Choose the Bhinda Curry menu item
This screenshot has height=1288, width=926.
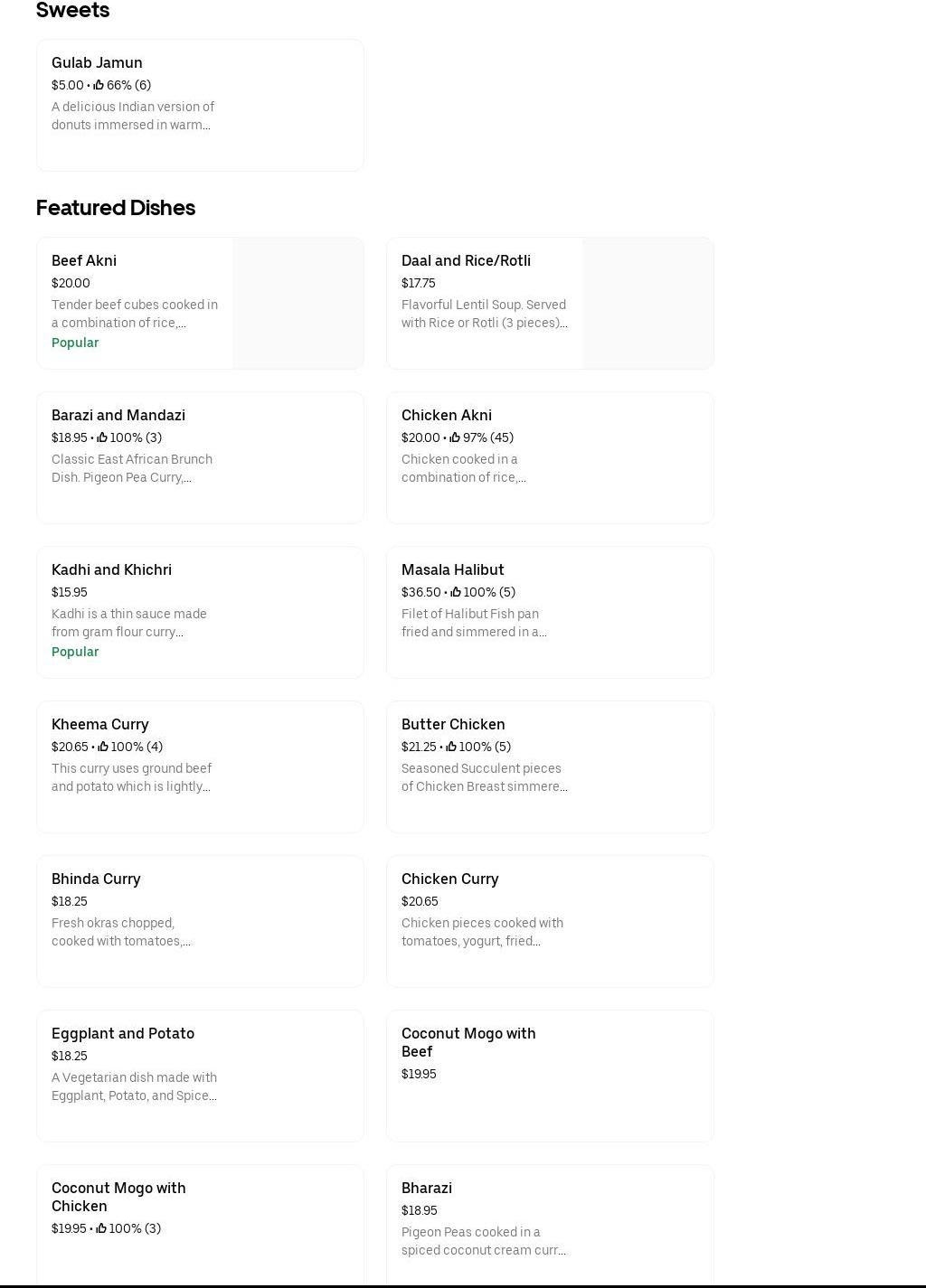[96, 879]
